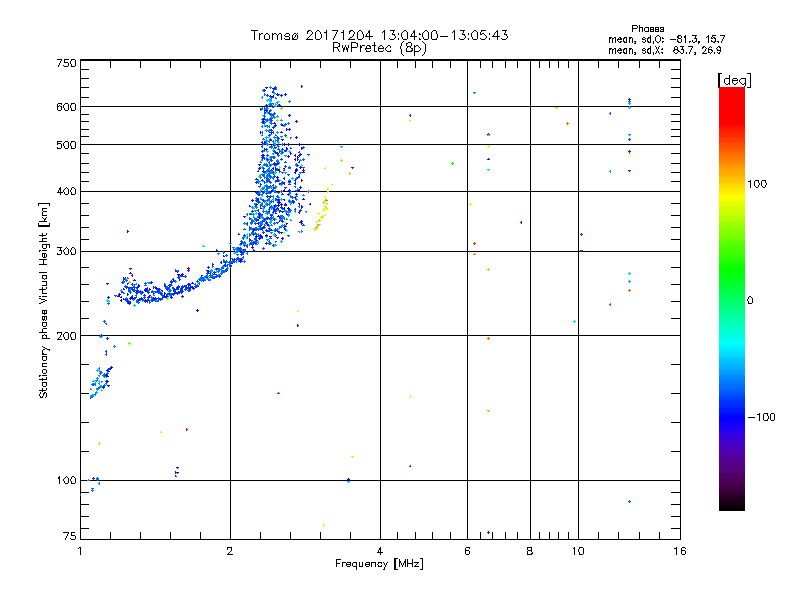Click the black end of the colorbar
800x600 pixels.
click(x=732, y=503)
